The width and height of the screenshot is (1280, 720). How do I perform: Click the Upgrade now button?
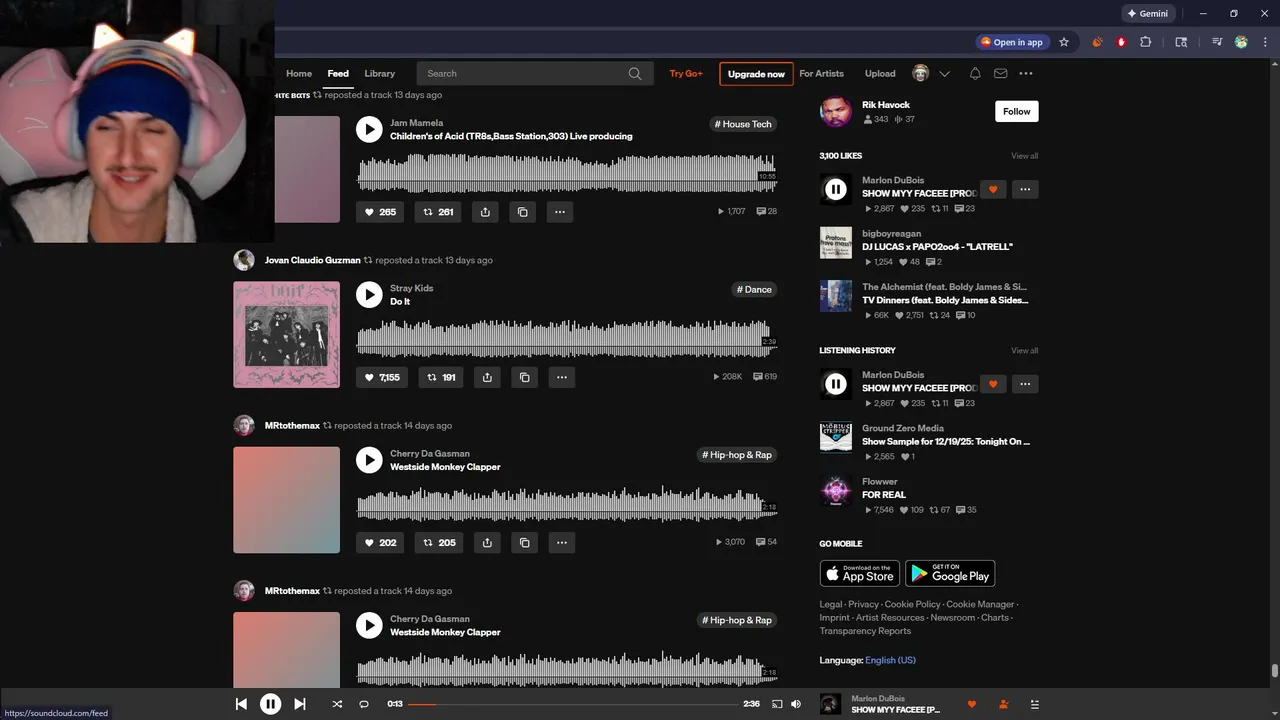[756, 74]
